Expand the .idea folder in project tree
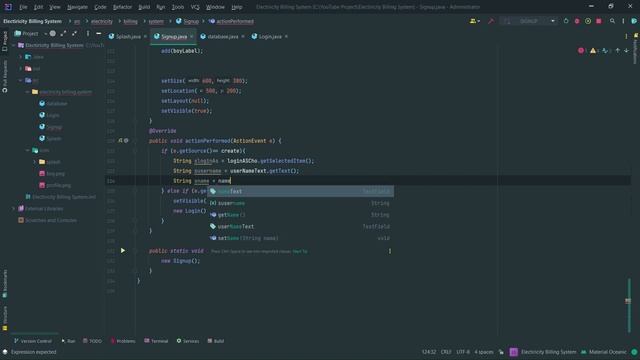 pos(20,57)
